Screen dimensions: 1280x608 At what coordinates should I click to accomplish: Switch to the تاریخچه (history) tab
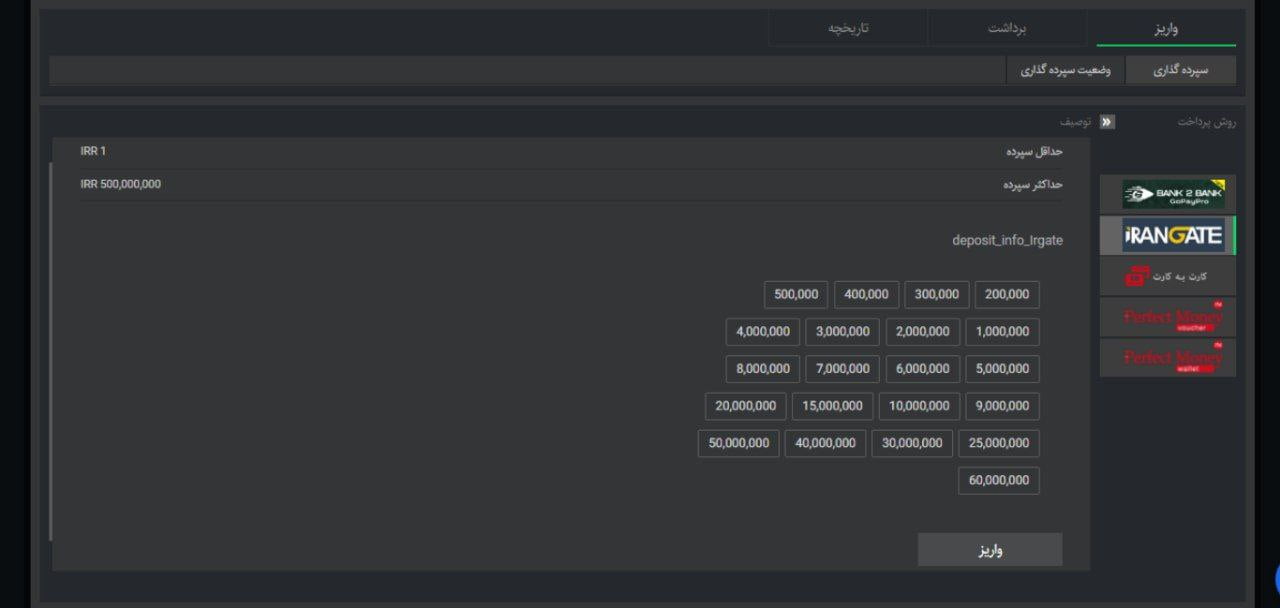[848, 28]
